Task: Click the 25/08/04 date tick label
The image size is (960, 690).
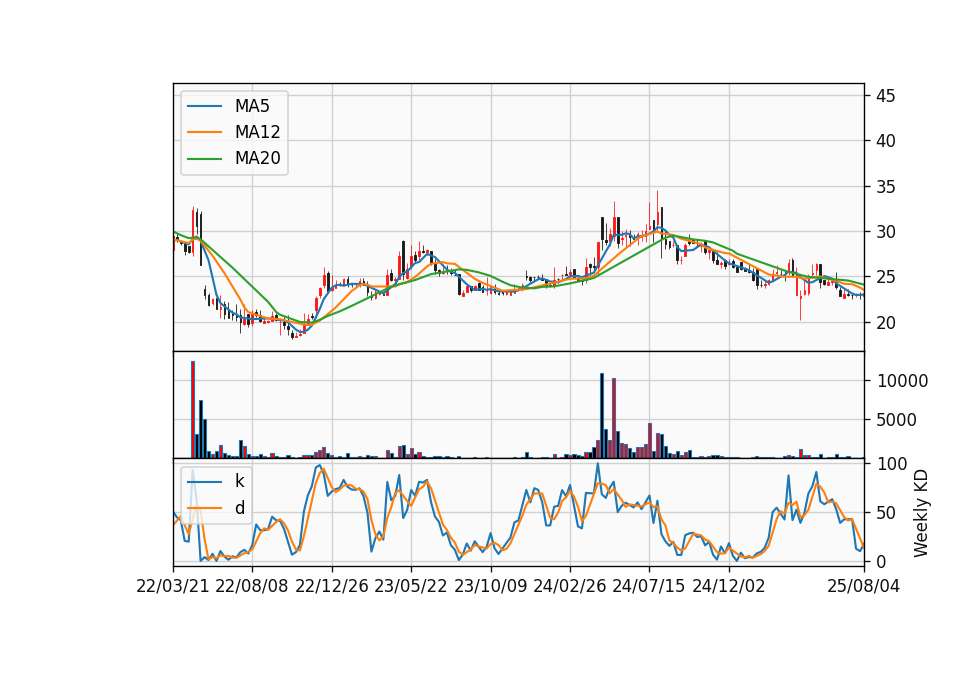Action: pyautogui.click(x=863, y=586)
